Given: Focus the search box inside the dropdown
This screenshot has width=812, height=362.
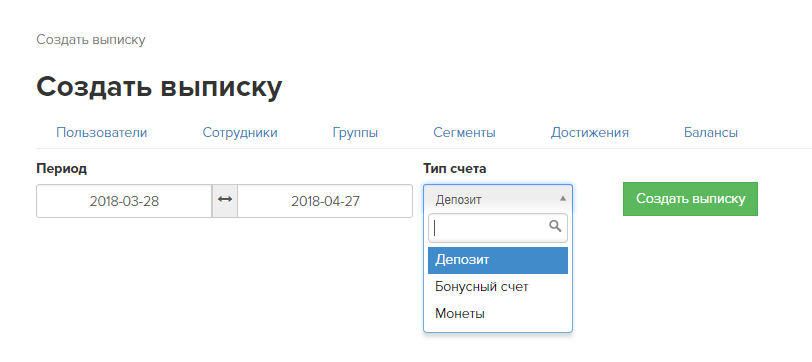Looking at the screenshot, I should click(x=498, y=228).
